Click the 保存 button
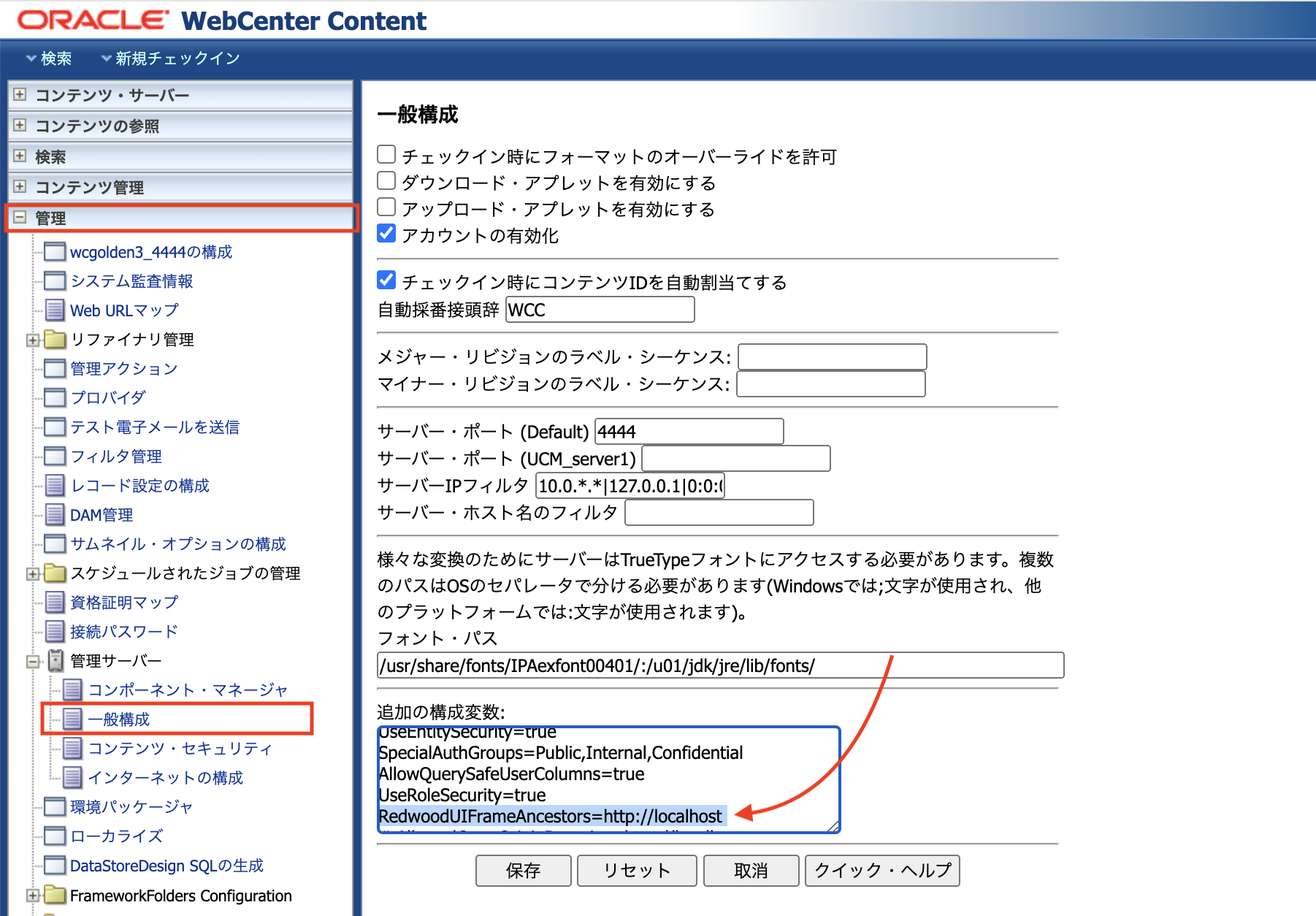Image resolution: width=1316 pixels, height=916 pixels. pyautogui.click(x=523, y=871)
